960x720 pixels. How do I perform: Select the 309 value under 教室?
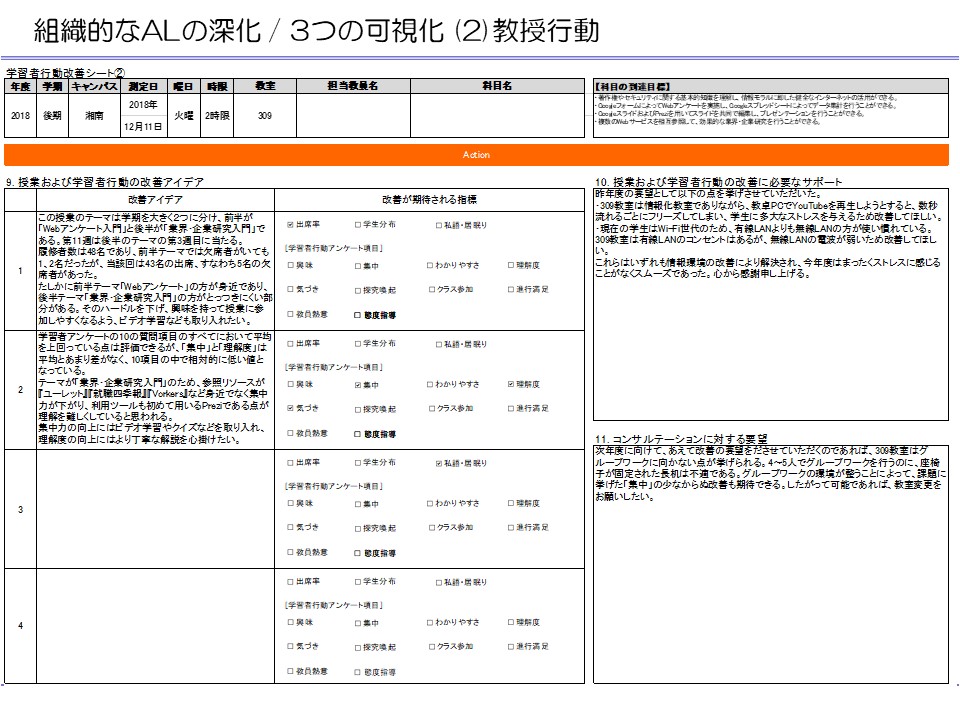[264, 115]
